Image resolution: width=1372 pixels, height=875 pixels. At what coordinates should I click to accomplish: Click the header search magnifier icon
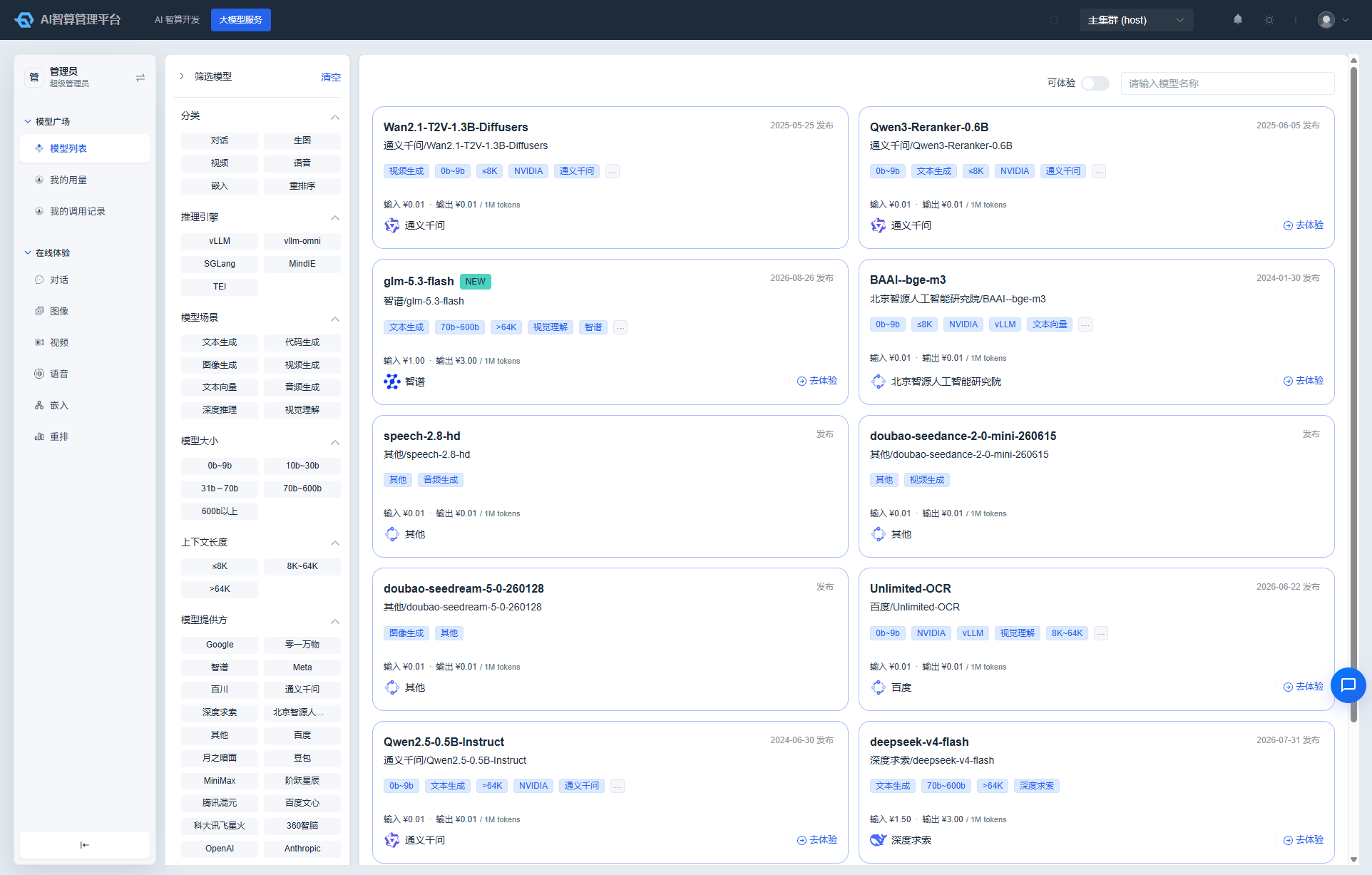click(1054, 20)
